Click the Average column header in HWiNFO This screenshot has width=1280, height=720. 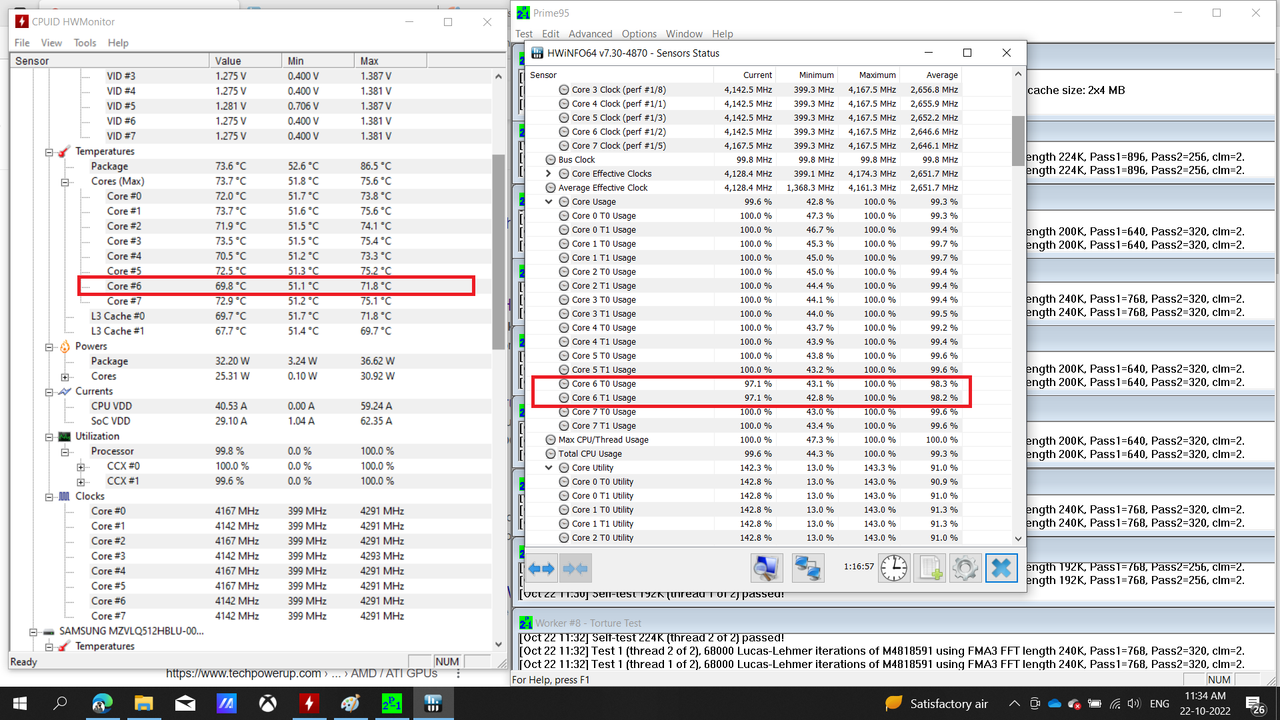tap(933, 75)
